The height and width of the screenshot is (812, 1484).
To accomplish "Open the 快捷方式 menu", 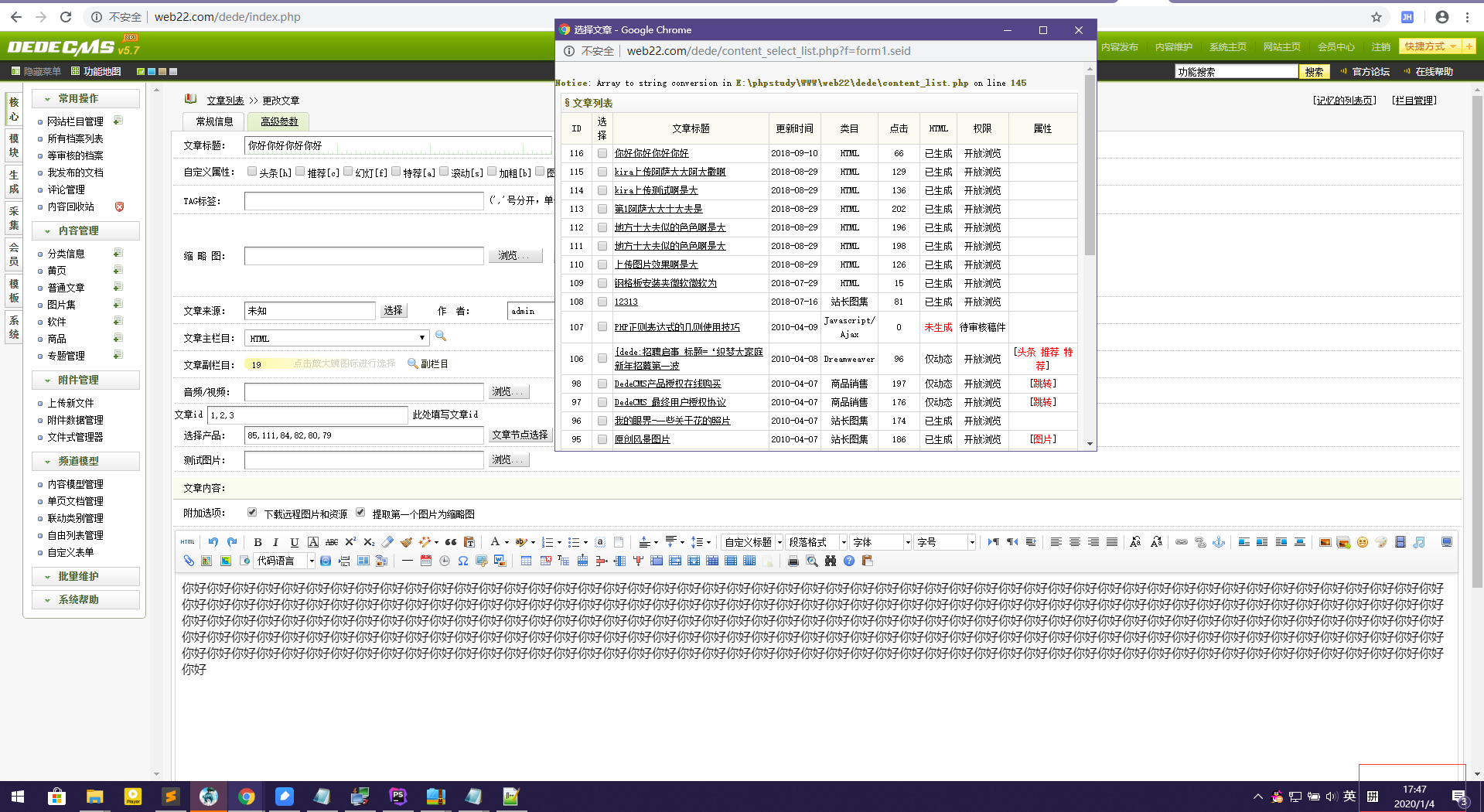I will 1429,46.
